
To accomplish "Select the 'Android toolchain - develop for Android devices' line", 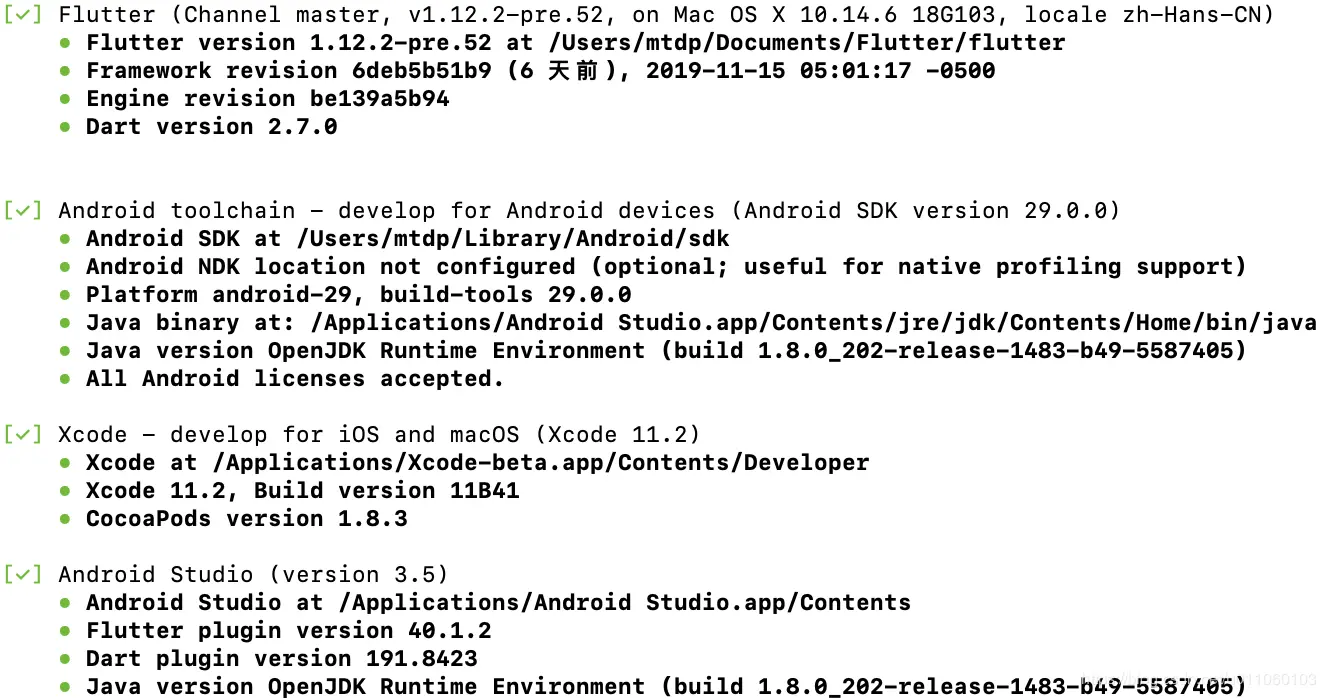I will pos(589,211).
